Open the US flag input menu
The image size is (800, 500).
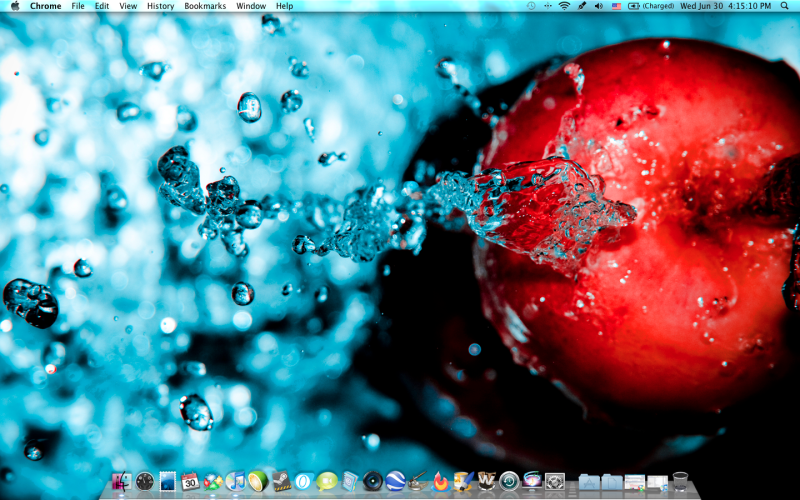(x=616, y=6)
